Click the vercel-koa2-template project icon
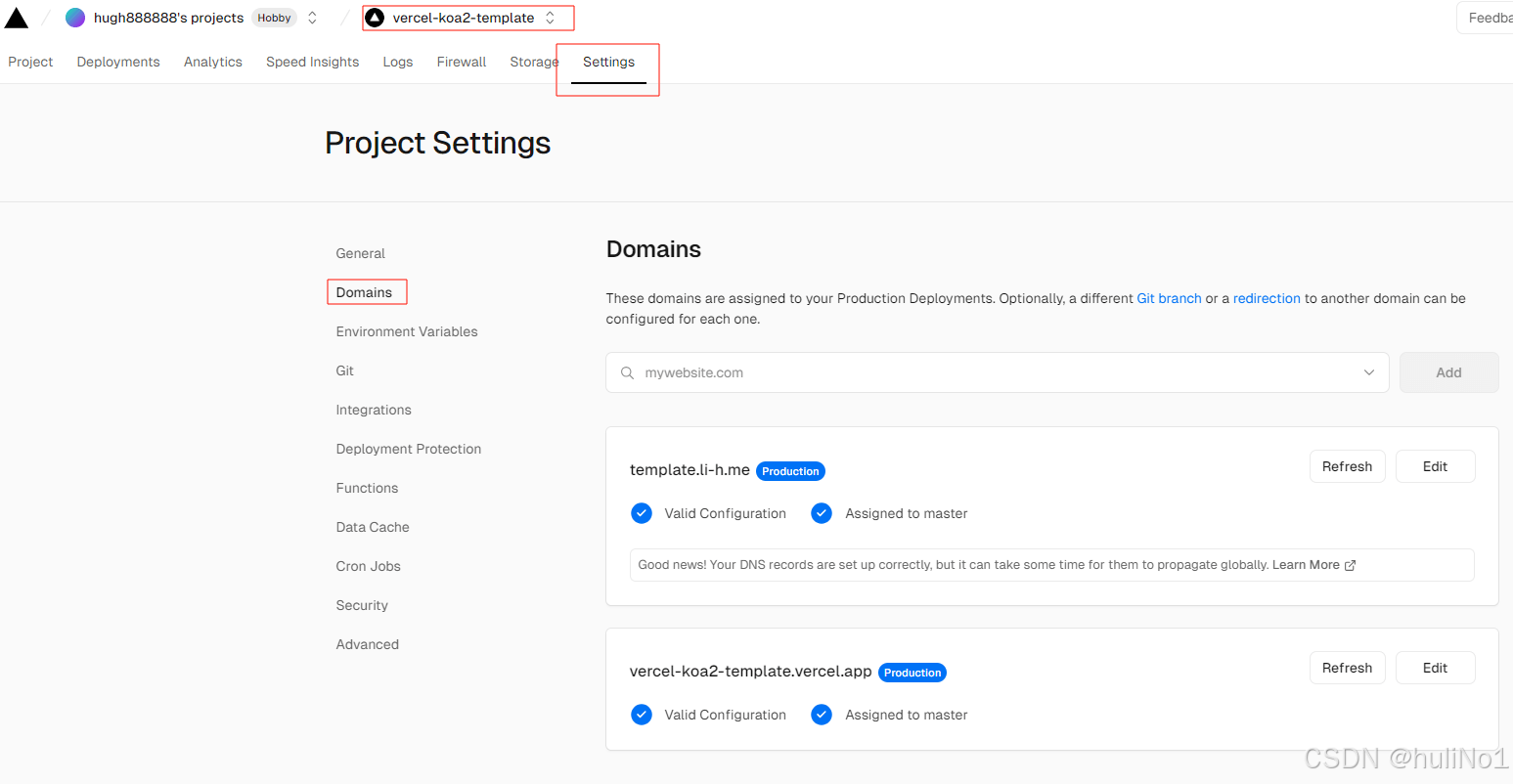Viewport: 1513px width, 784px height. 375,18
